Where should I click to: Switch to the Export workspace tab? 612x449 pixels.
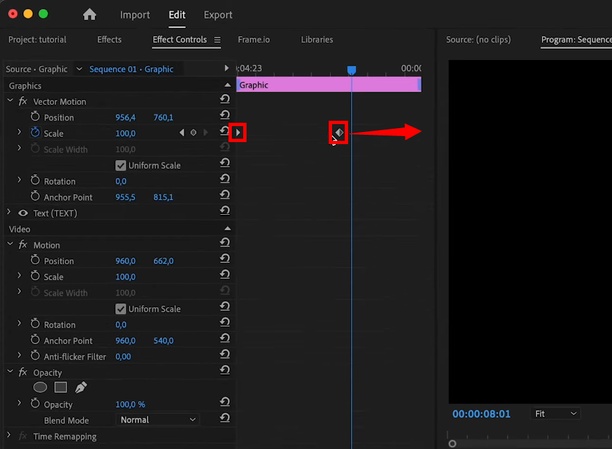217,15
